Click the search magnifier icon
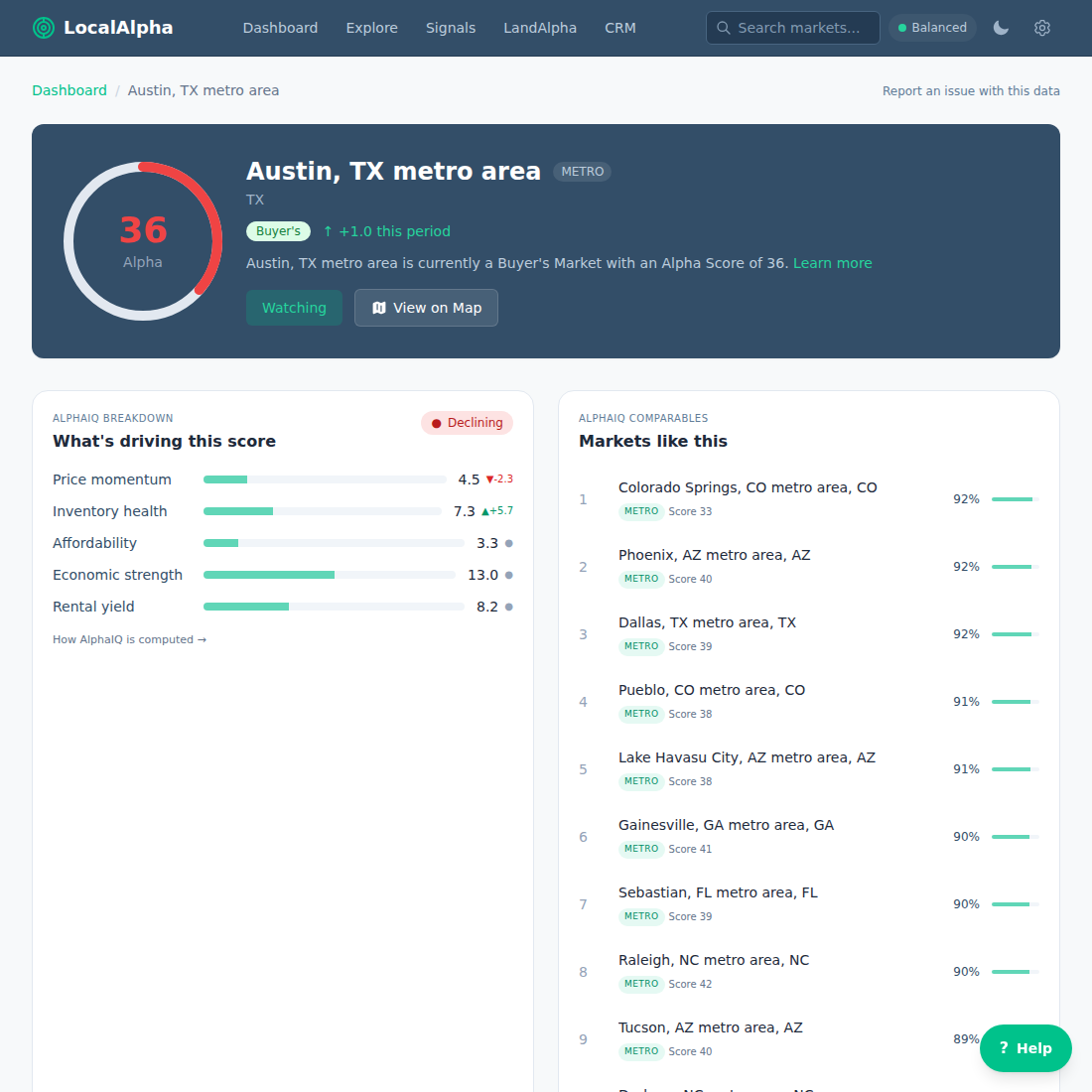The image size is (1092, 1092). (x=723, y=28)
